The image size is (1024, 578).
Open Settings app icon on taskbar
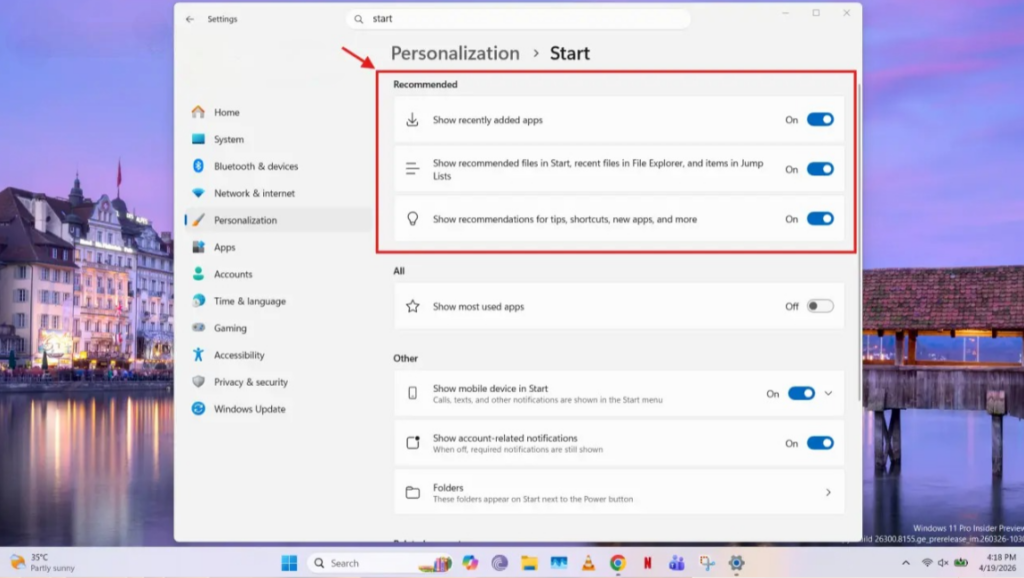click(x=736, y=563)
